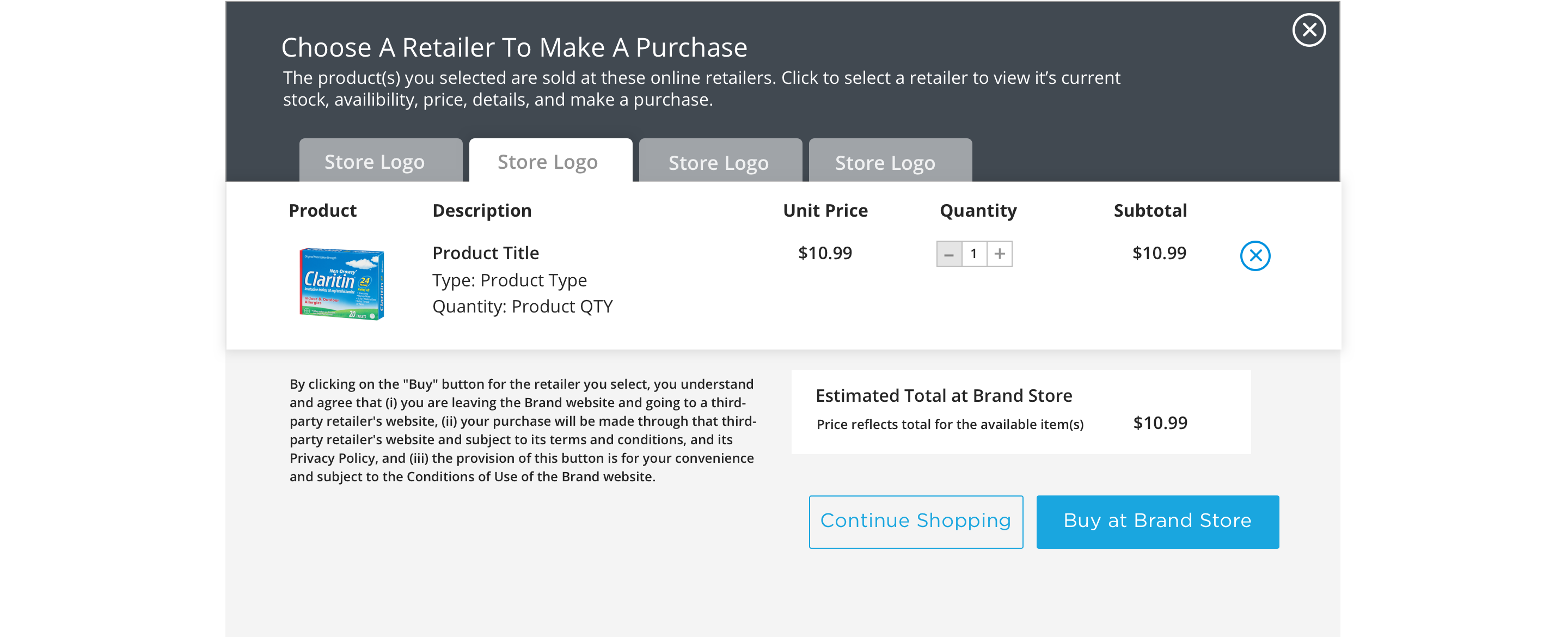1568x637 pixels.
Task: Close the retailer purchase dialog
Action: [1309, 30]
